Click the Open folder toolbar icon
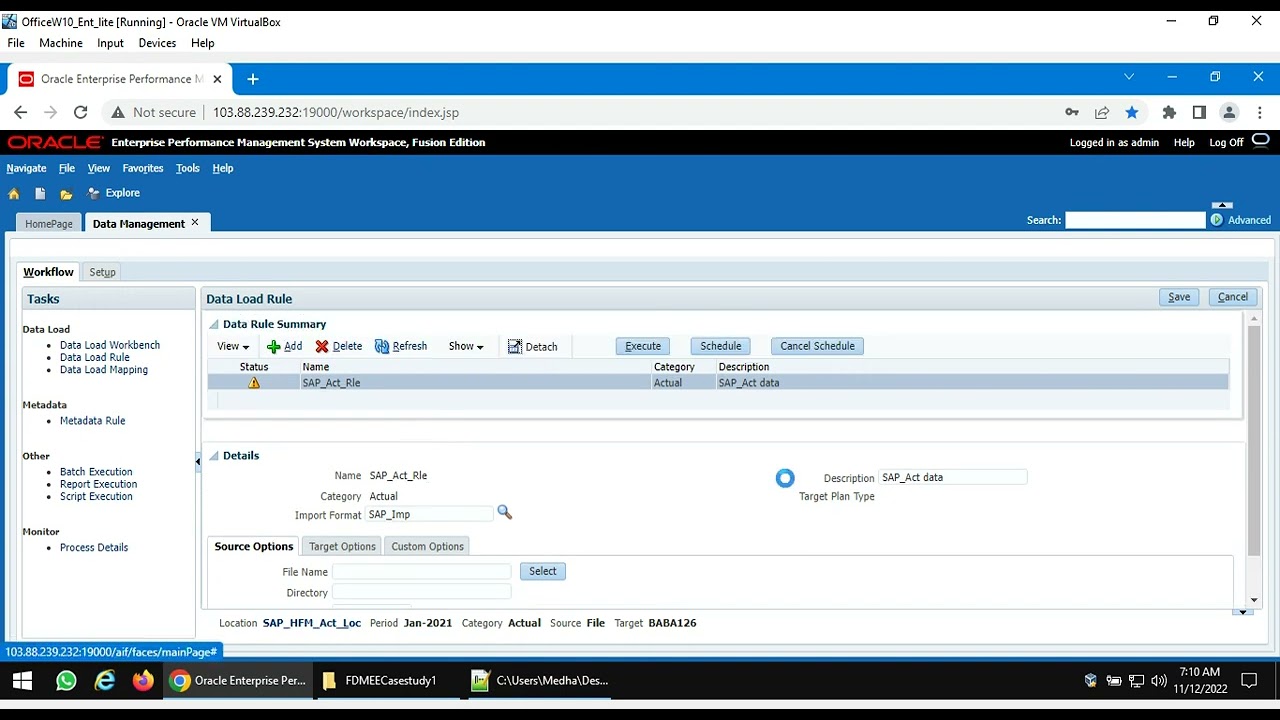Image resolution: width=1280 pixels, height=720 pixels. [x=66, y=194]
